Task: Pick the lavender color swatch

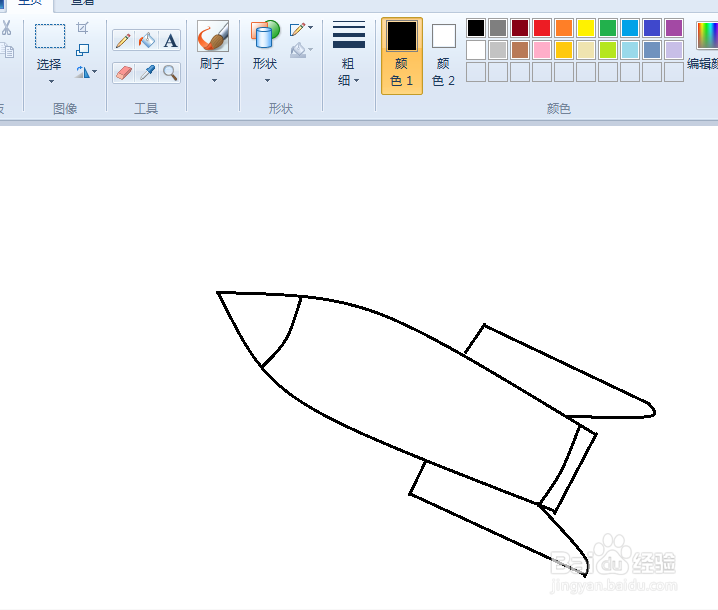Action: tap(674, 50)
